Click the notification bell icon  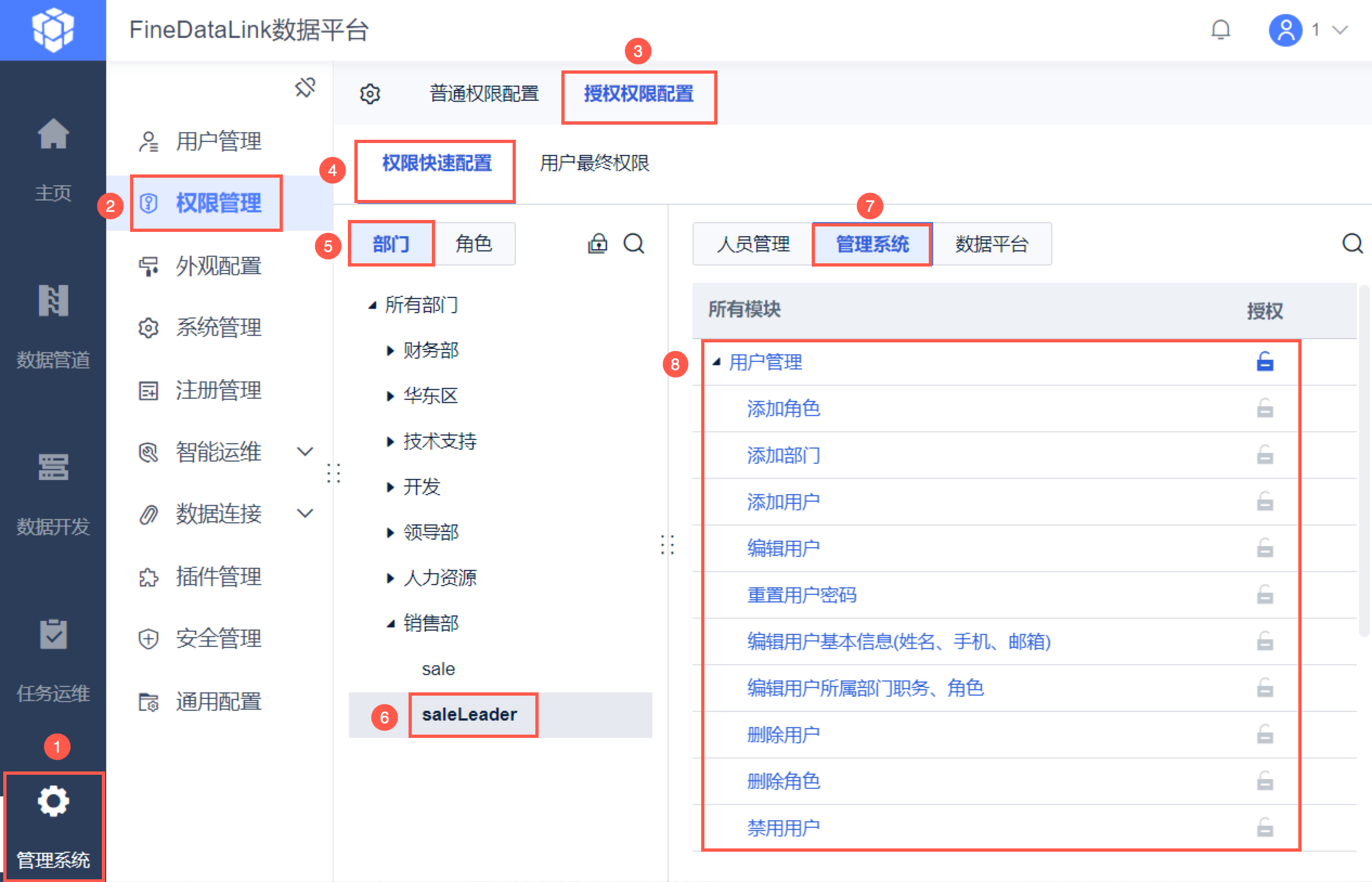coord(1220,30)
